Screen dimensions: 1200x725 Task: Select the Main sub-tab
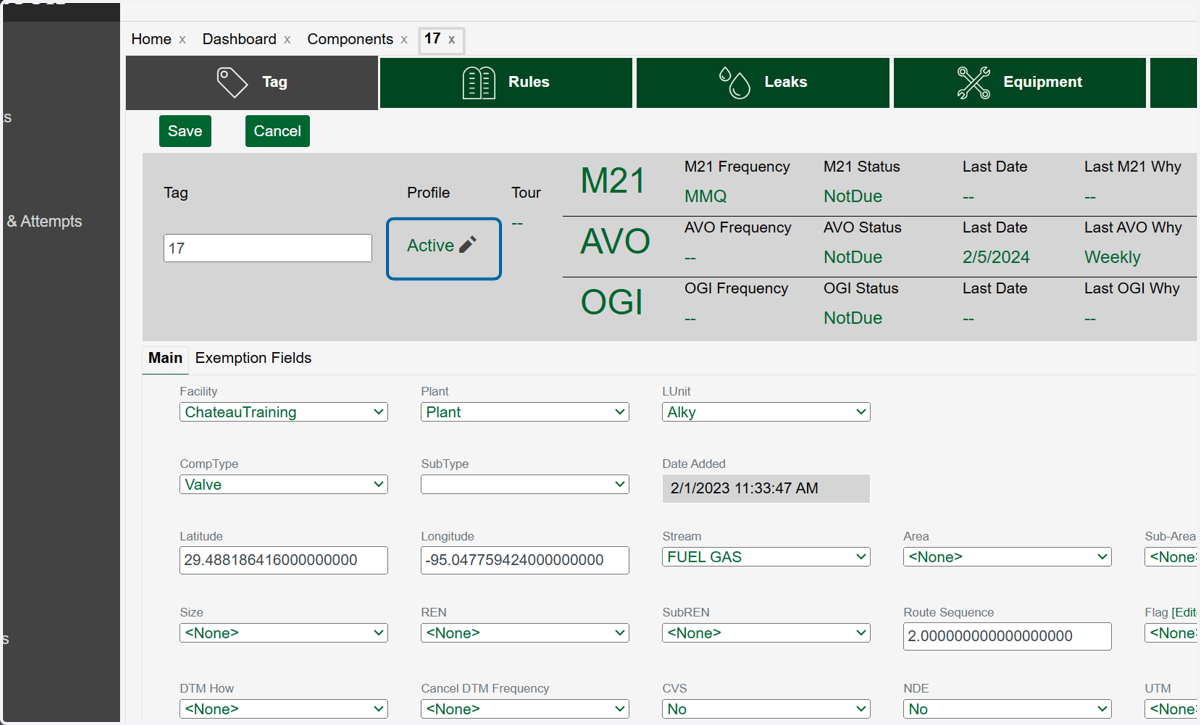tap(166, 358)
